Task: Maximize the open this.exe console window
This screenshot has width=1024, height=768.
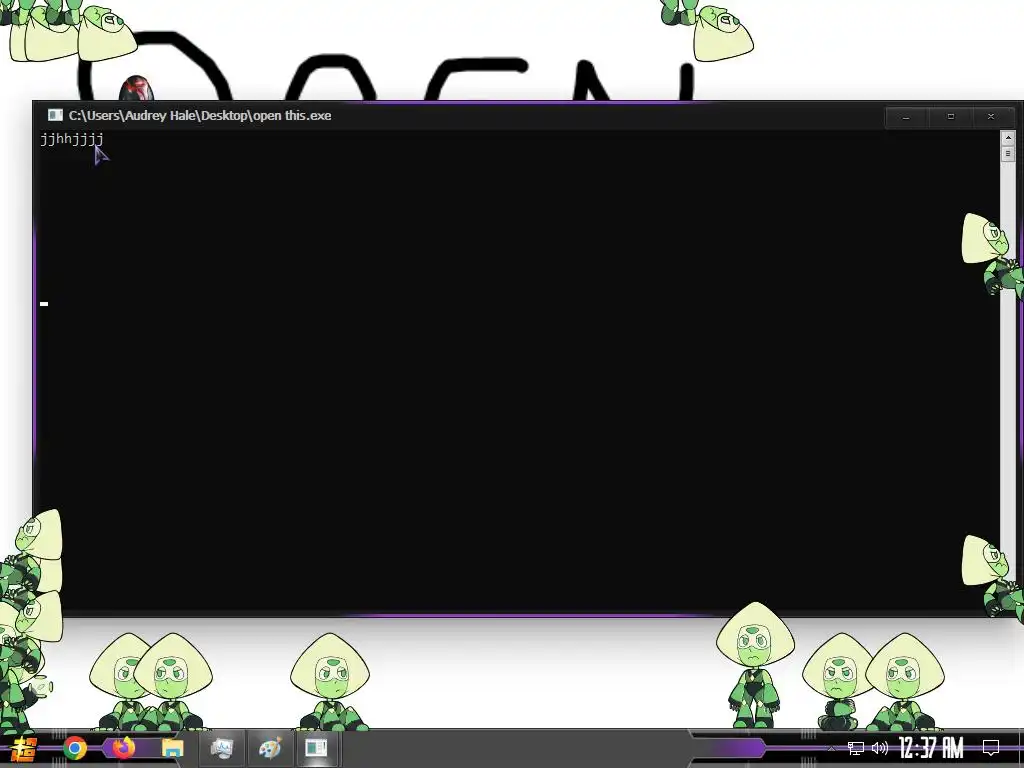Action: coord(950,117)
